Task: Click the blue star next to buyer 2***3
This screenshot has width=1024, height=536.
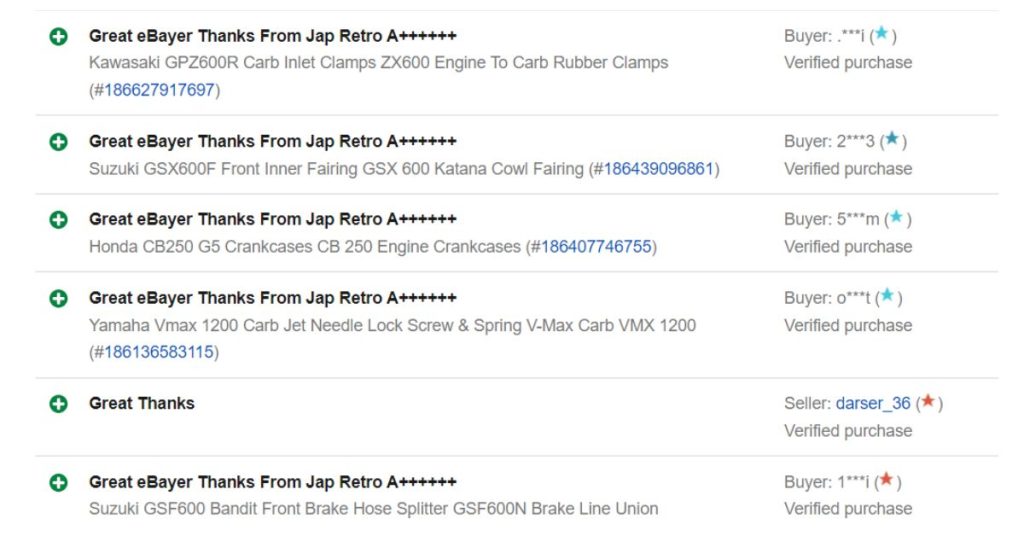Action: tap(892, 139)
